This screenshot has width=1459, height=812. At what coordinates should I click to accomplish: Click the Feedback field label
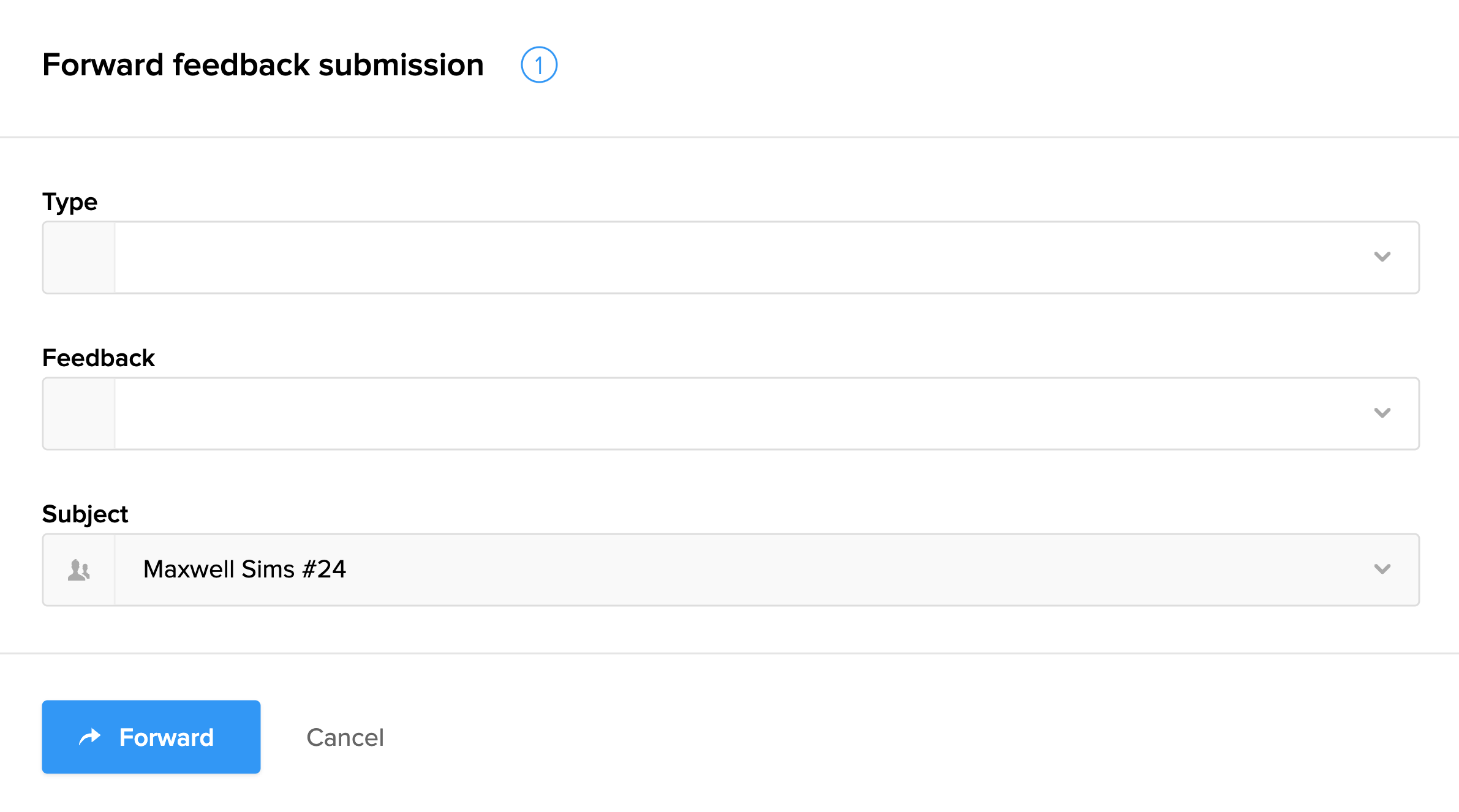pyautogui.click(x=98, y=358)
